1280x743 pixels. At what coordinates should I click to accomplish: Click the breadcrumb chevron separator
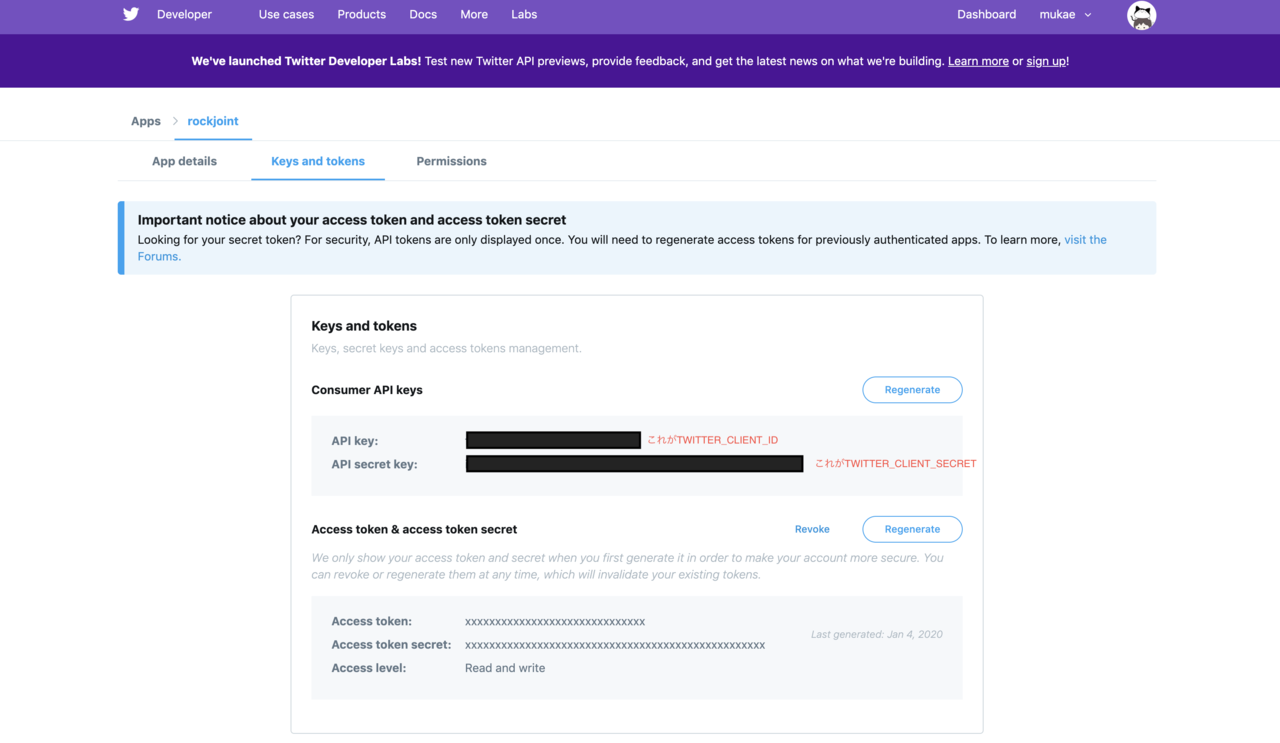click(x=175, y=121)
